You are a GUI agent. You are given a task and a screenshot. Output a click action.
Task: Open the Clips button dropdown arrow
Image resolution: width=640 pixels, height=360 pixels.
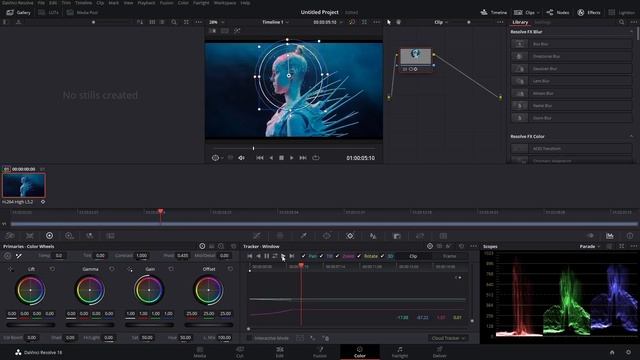tap(538, 13)
